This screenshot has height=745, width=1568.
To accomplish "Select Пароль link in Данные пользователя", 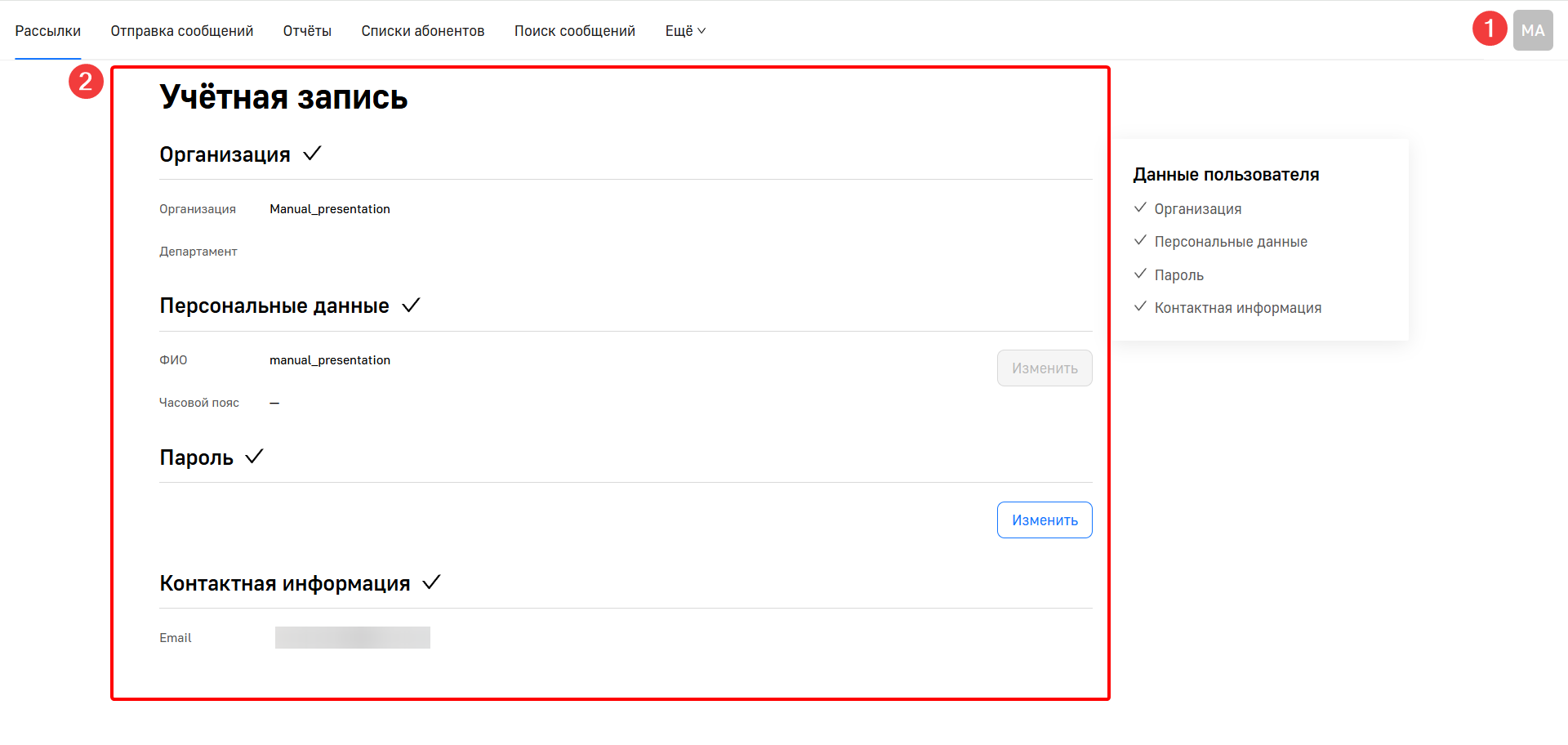I will pyautogui.click(x=1178, y=275).
